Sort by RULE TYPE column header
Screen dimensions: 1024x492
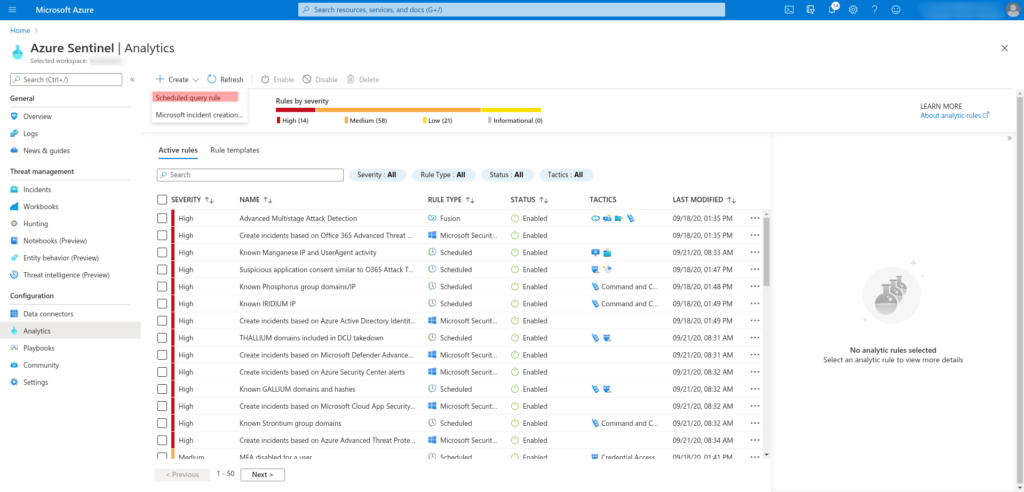451,200
